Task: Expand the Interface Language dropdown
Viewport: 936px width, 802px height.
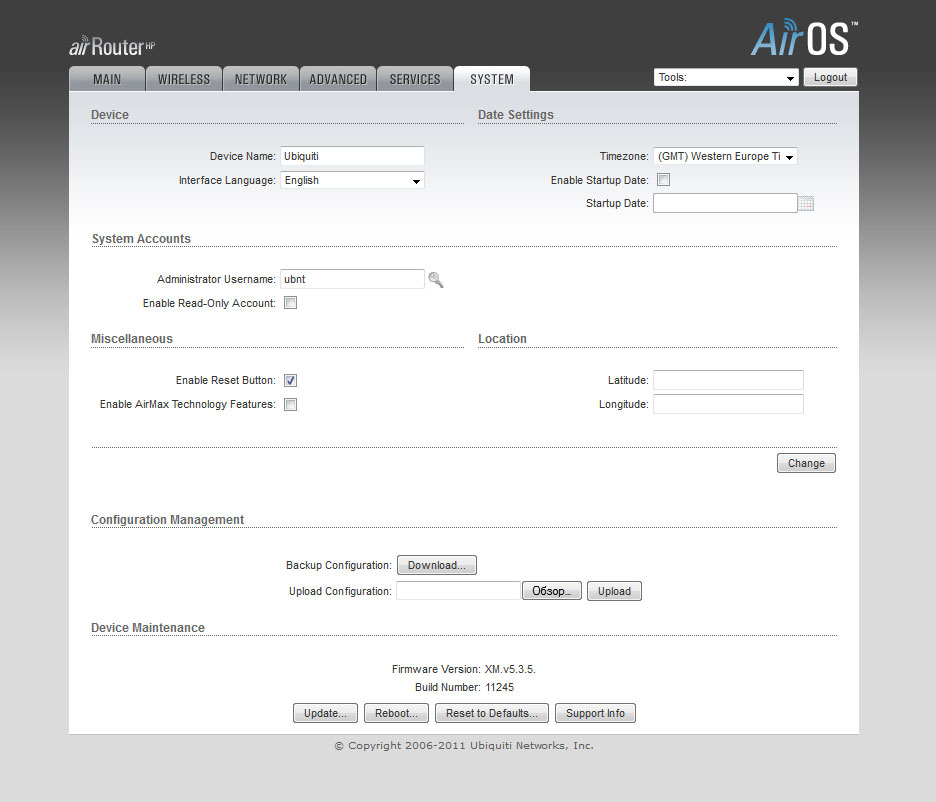Action: 352,181
